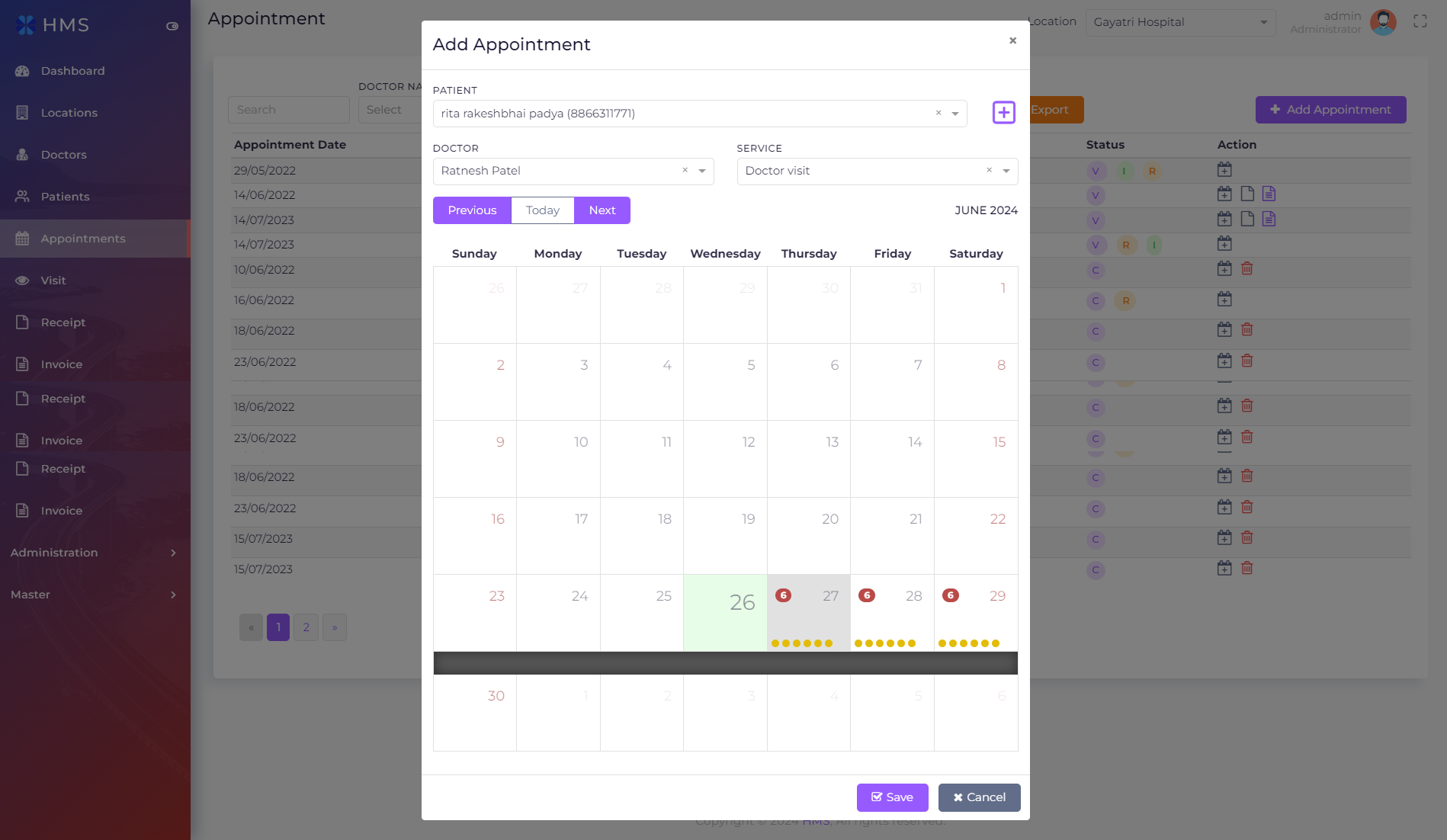Go to the previous month

click(x=472, y=210)
